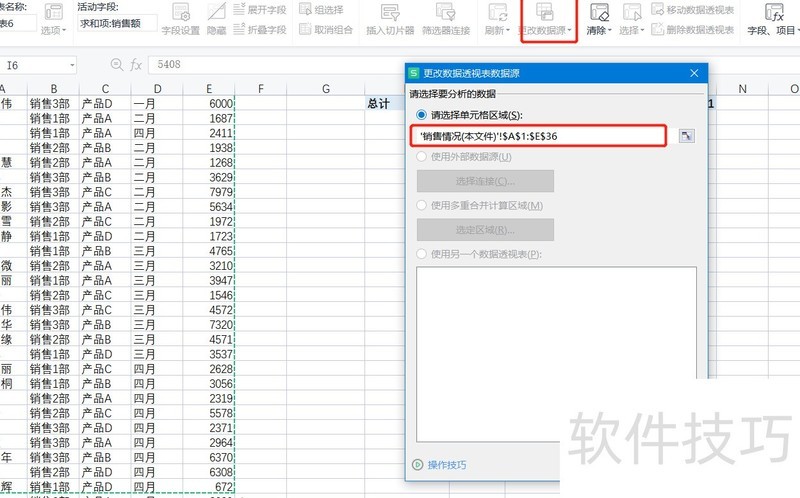800x498 pixels.
Task: Click 销售3部 cell in the 7979 row
Action: tap(54, 192)
